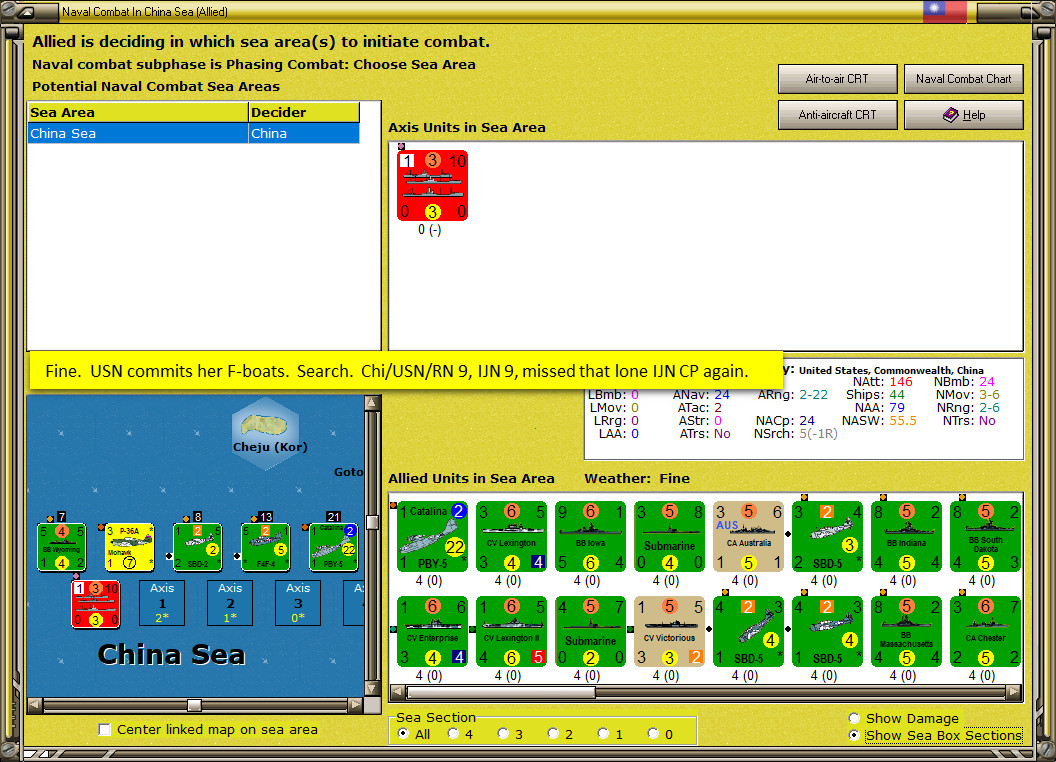This screenshot has width=1056, height=762.
Task: Pick the BB Iowa battleship counter
Action: point(591,536)
